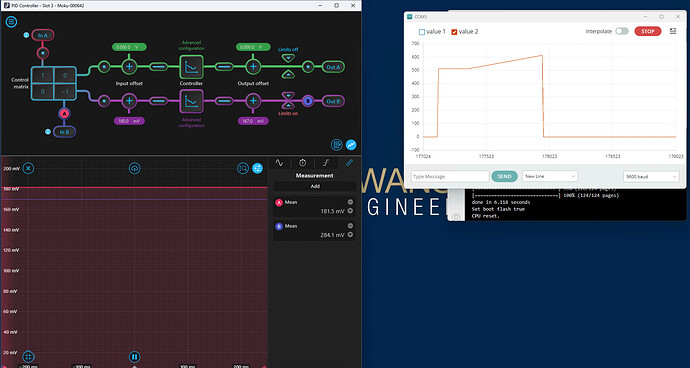Click the In A input label
The width and height of the screenshot is (690, 368).
43,35
